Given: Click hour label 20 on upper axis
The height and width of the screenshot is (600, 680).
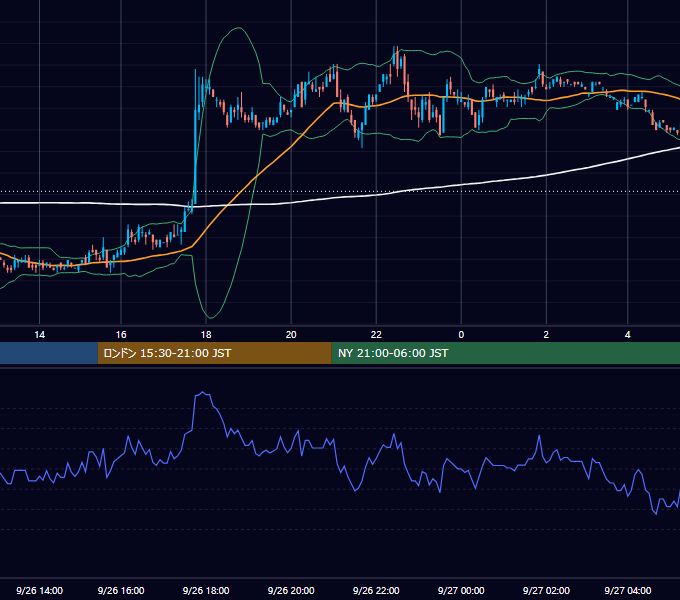Looking at the screenshot, I should click(291, 335).
